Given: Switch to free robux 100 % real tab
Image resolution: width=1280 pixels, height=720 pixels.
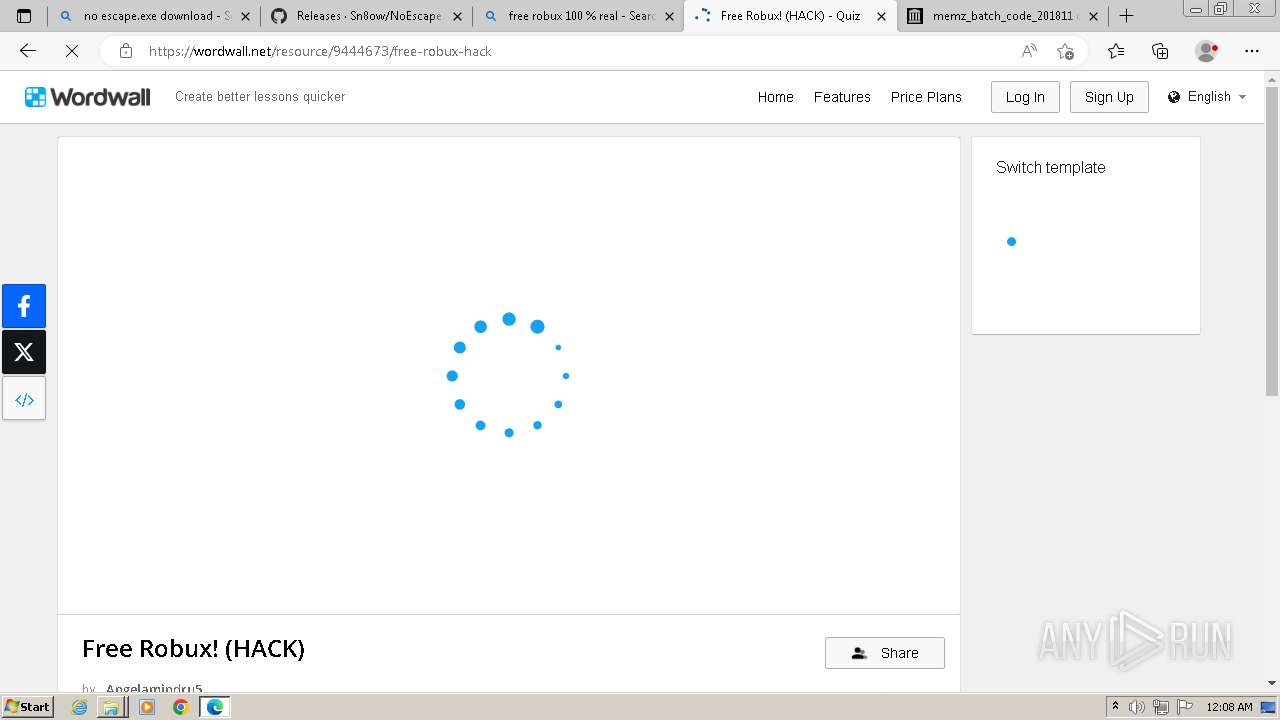Looking at the screenshot, I should tap(578, 16).
